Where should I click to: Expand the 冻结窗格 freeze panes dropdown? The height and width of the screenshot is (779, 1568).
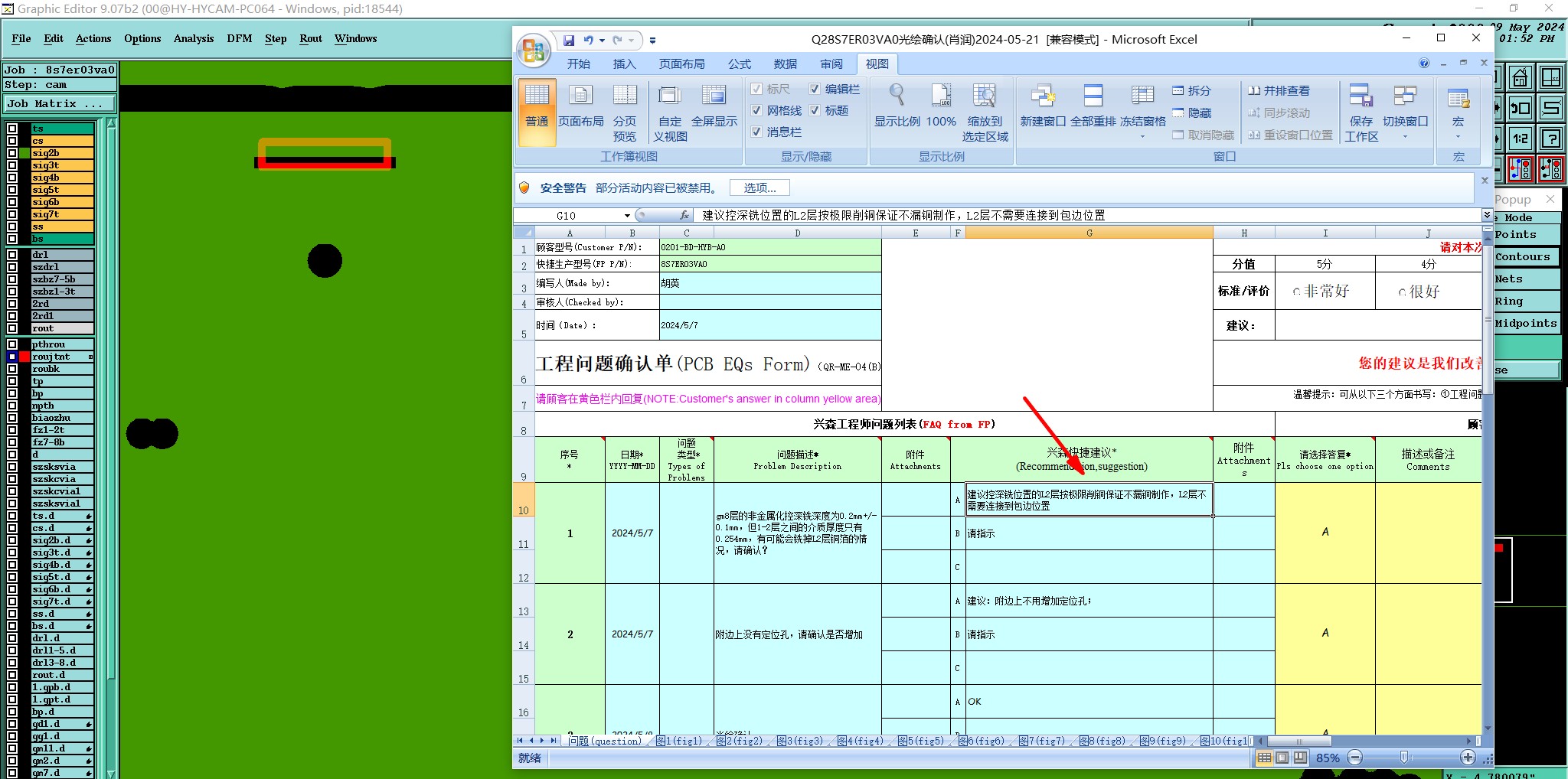(1142, 136)
